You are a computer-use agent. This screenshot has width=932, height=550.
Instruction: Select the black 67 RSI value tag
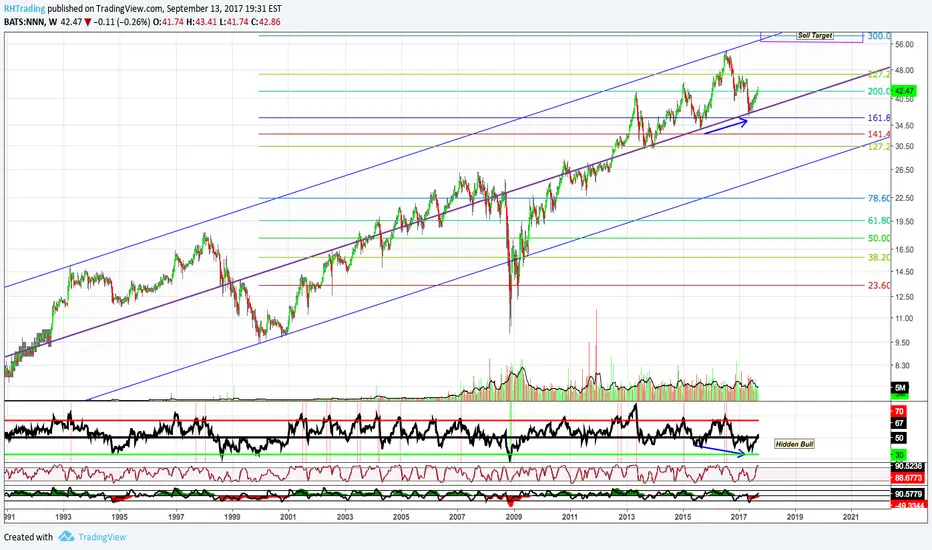899,423
